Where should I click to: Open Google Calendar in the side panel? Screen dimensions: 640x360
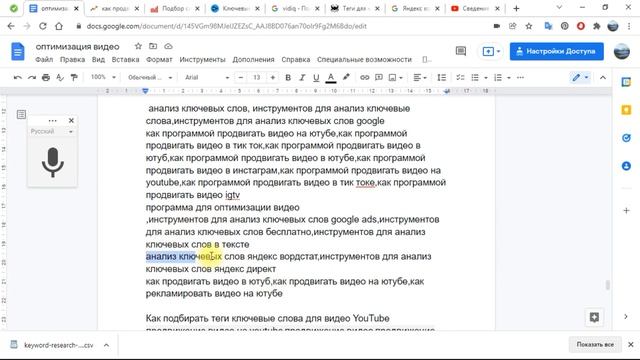coord(626,82)
